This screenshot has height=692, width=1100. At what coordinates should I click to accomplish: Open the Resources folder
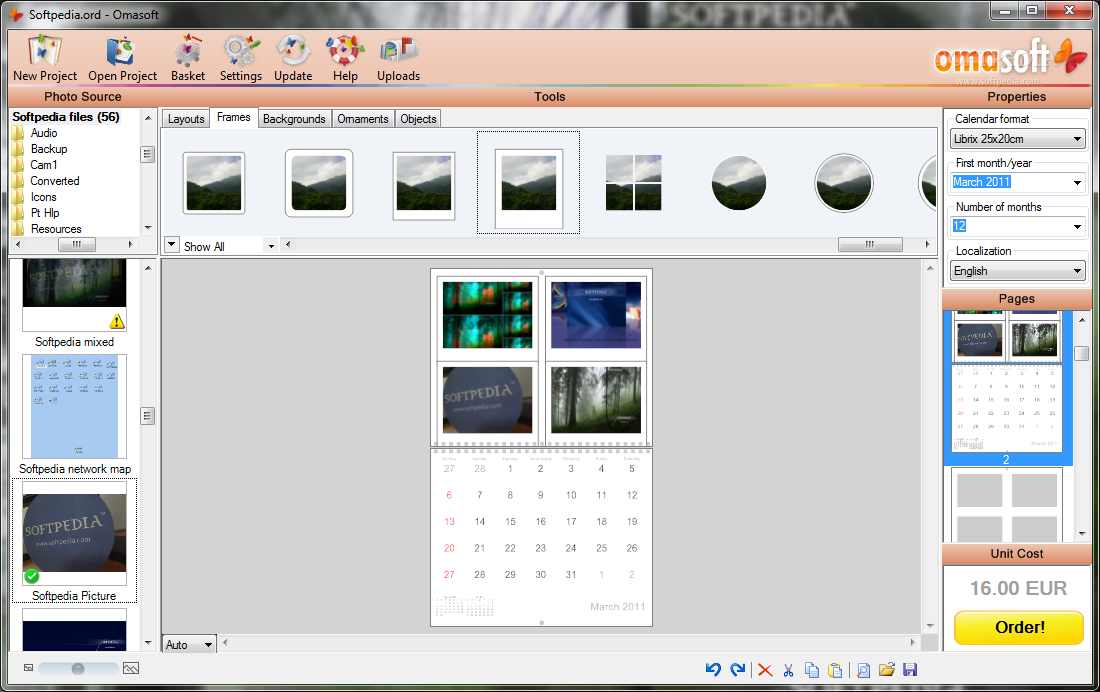[56, 229]
